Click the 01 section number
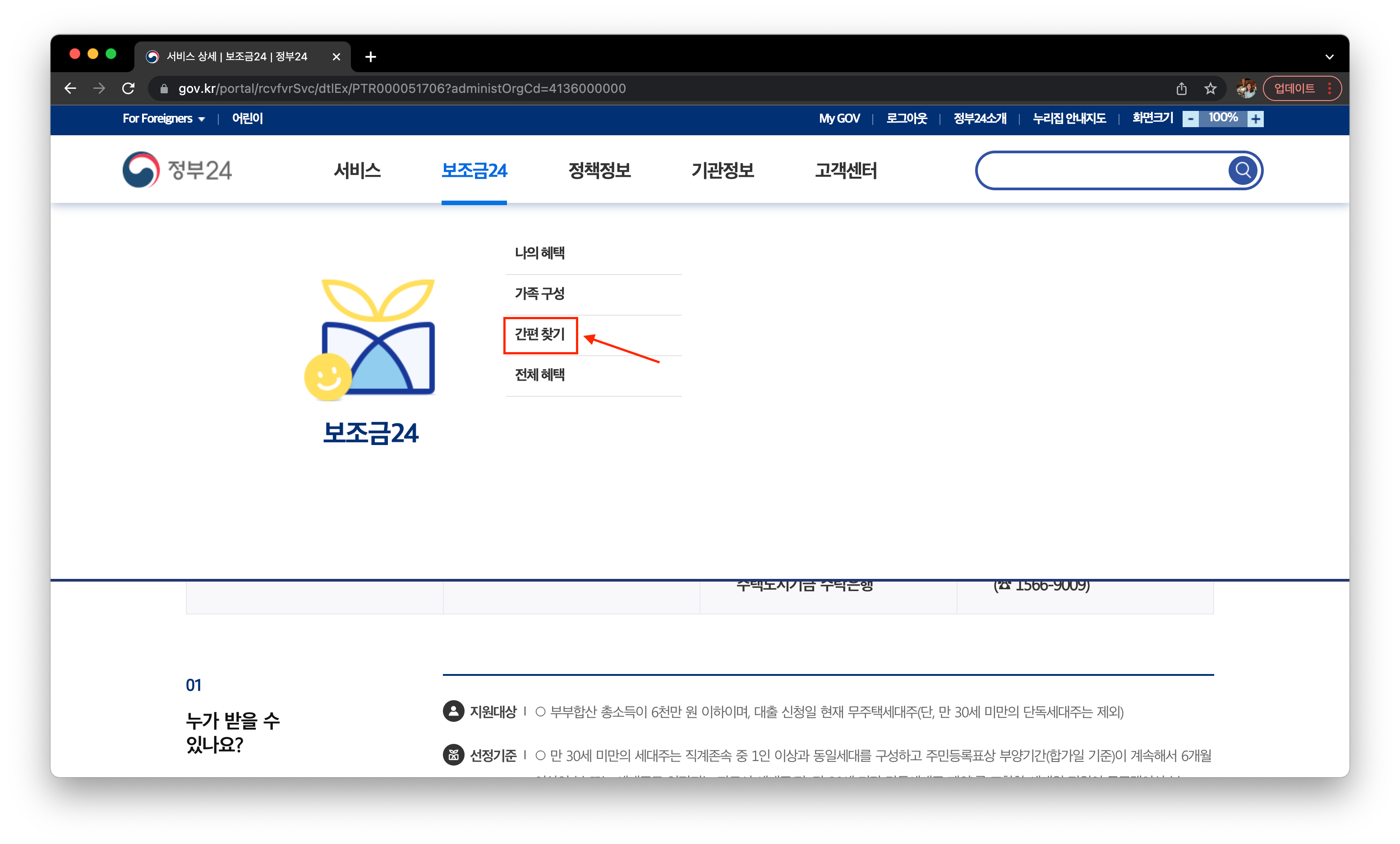 (193, 685)
